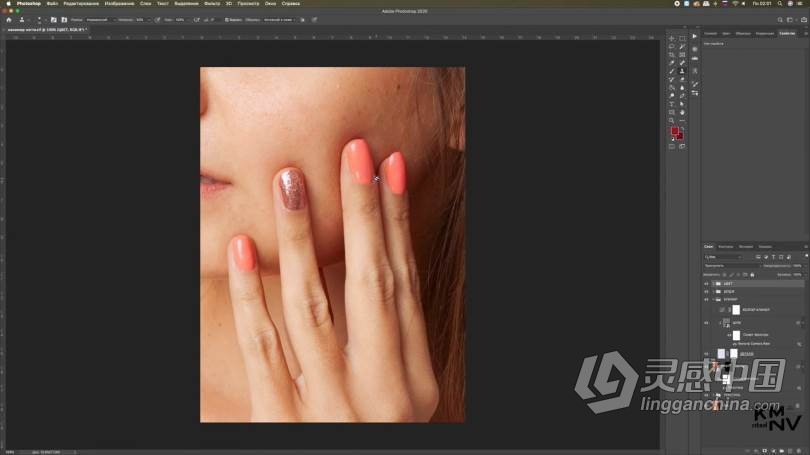Select the Move tool in the toolbar

coord(671,38)
